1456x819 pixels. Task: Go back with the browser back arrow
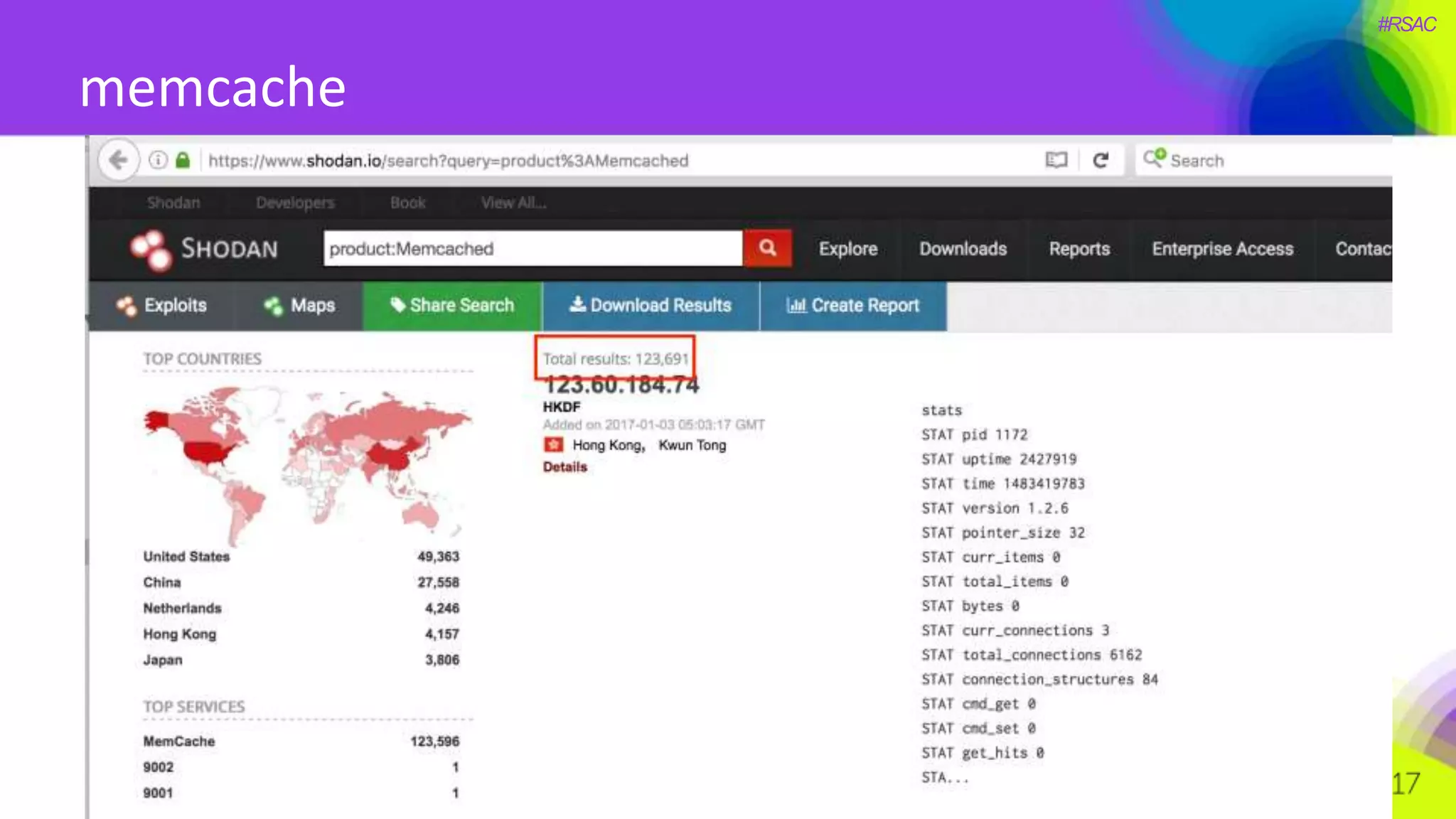(118, 160)
